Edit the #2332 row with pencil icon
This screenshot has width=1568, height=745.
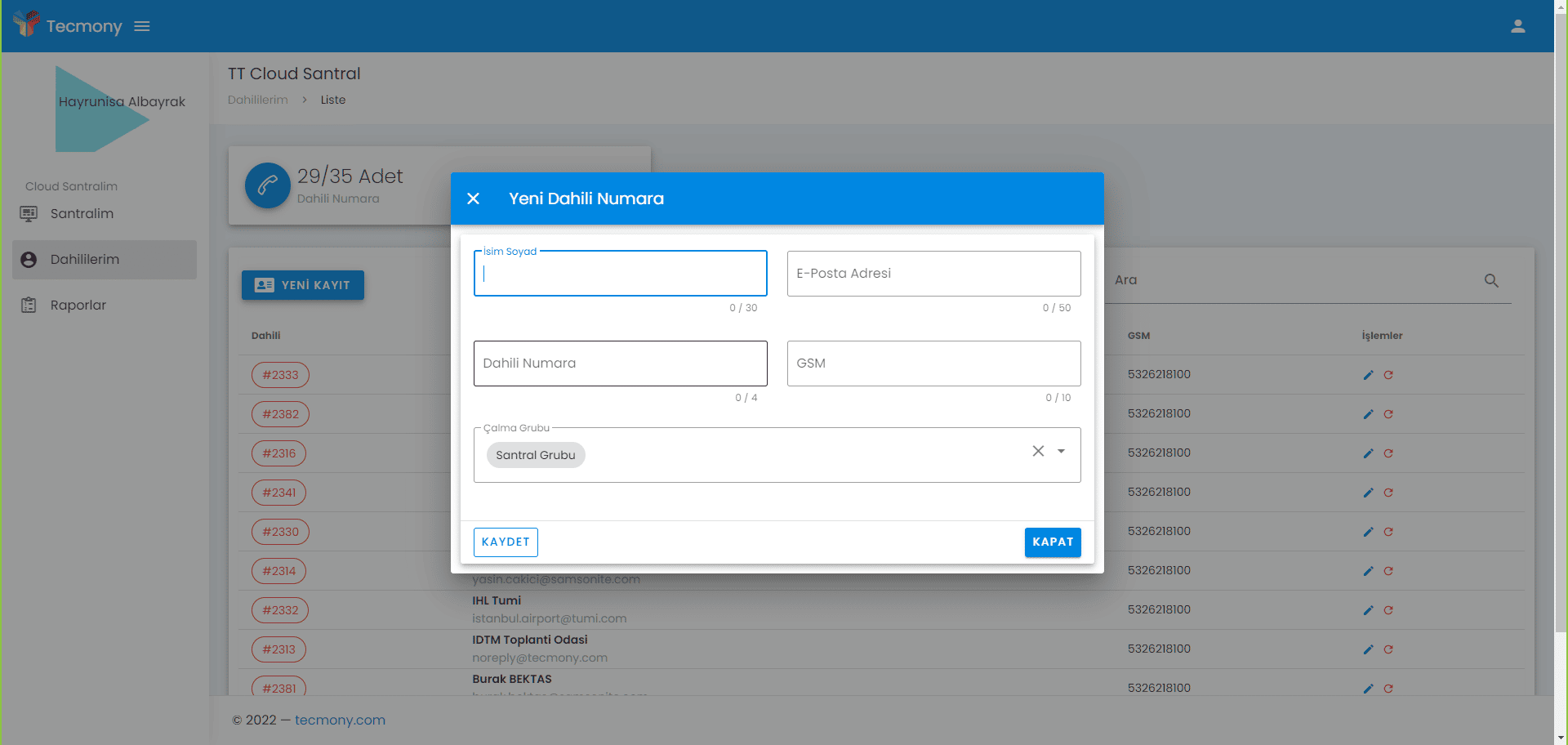point(1368,610)
